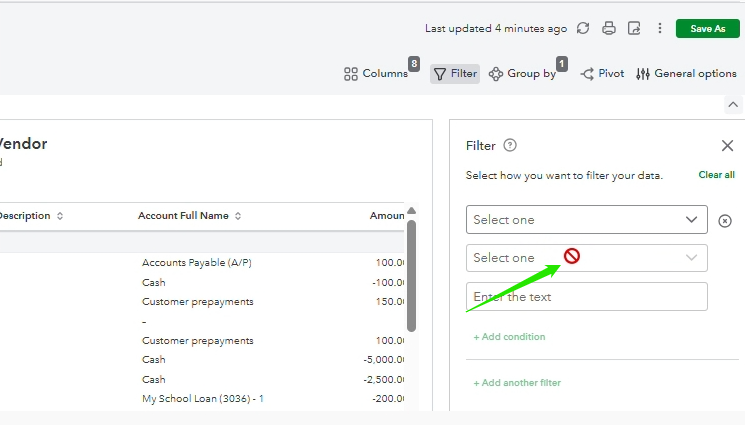Refresh the report data
The width and height of the screenshot is (745, 425).
[x=583, y=29]
